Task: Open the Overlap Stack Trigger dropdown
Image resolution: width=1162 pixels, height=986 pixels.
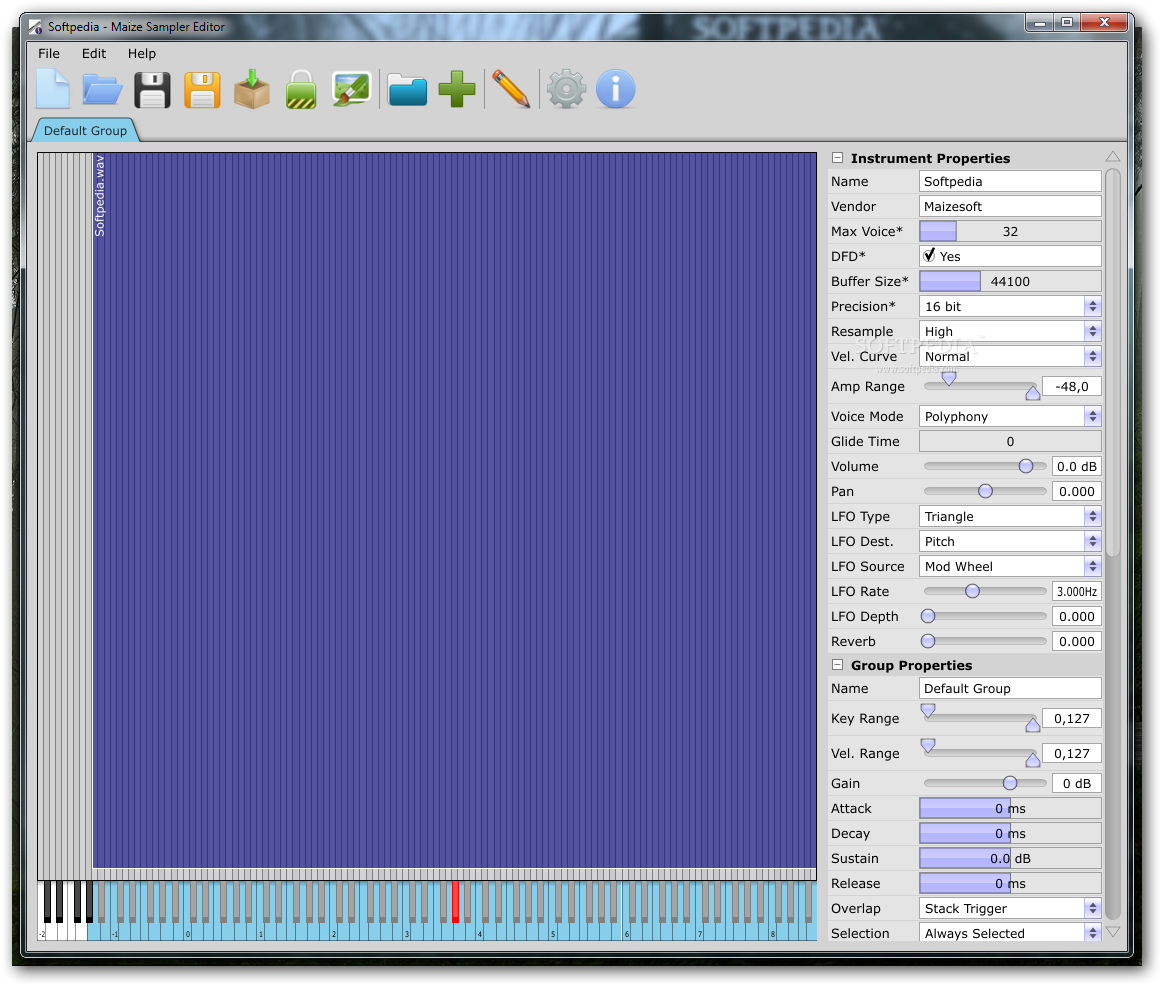Action: pyautogui.click(x=1010, y=908)
